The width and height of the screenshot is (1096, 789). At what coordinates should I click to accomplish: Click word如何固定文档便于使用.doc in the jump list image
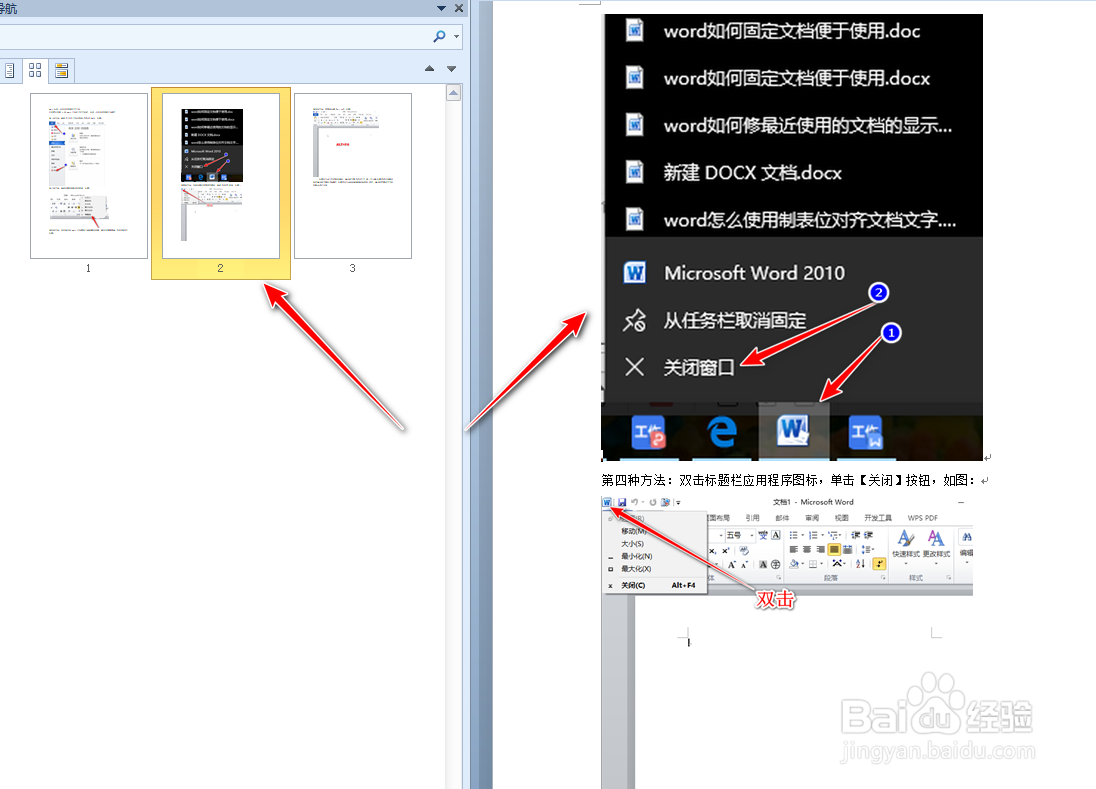(x=791, y=31)
